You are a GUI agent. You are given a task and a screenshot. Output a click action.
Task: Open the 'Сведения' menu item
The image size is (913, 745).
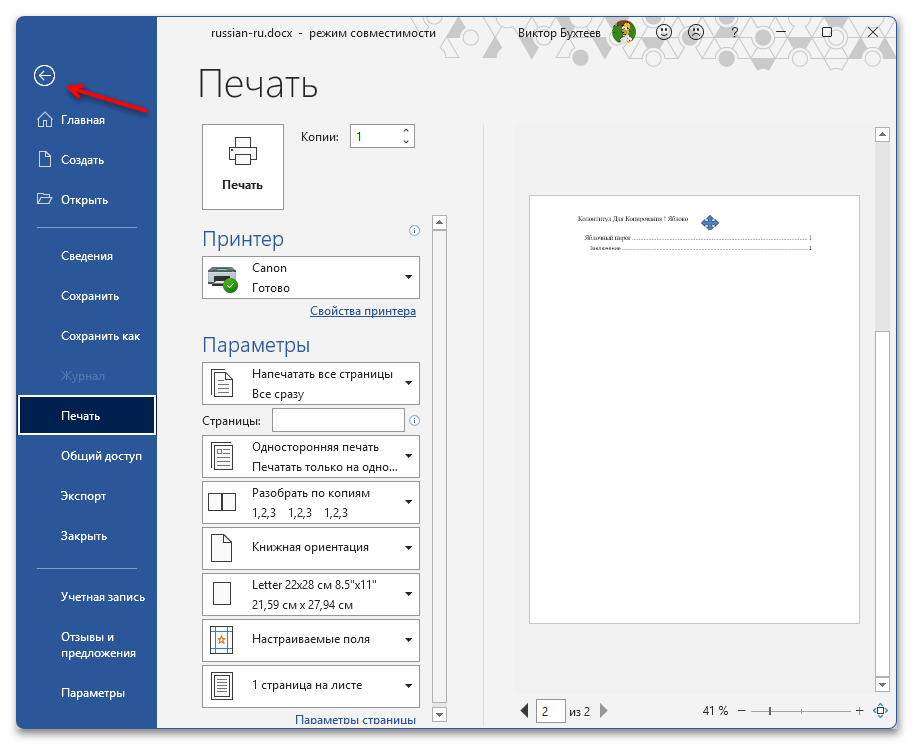coord(87,256)
